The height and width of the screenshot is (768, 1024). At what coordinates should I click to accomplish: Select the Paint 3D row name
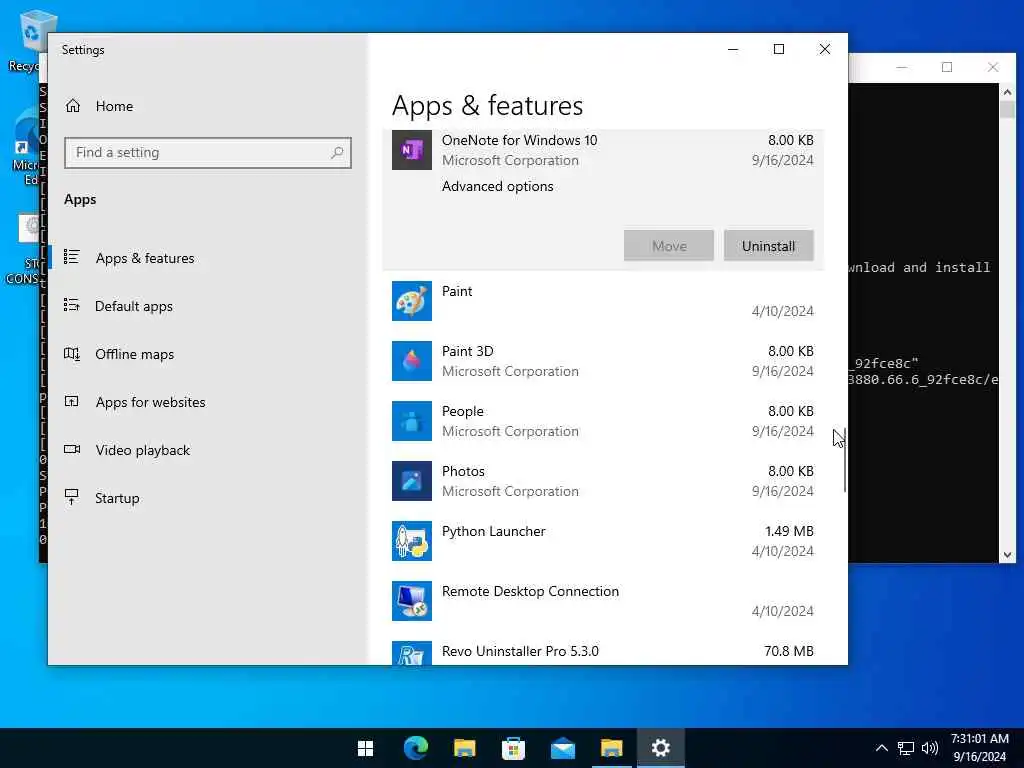coord(468,351)
